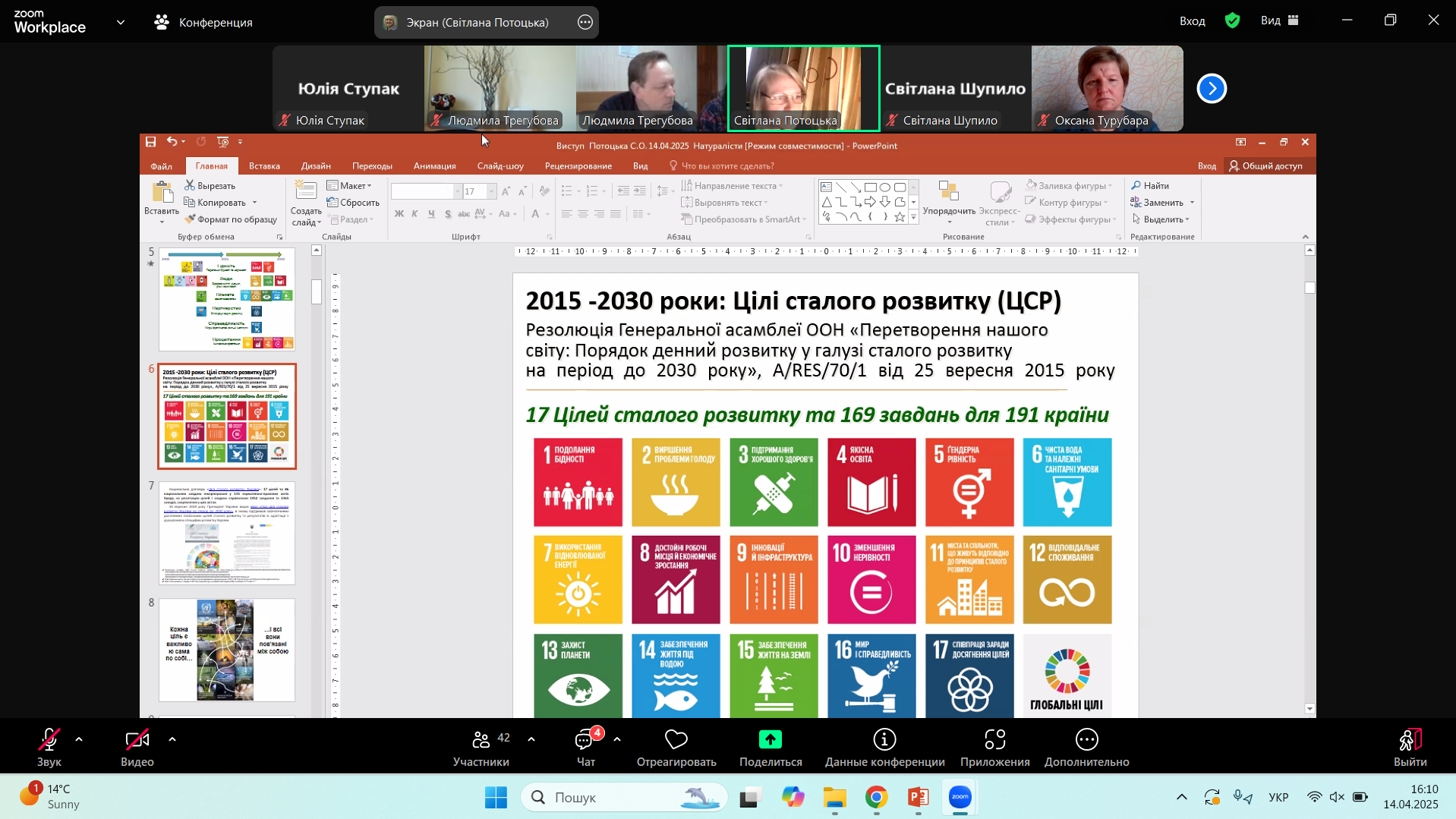Toggle the Windows volume mute icon
Screen dimensions: 1456x819
pos(1337,797)
